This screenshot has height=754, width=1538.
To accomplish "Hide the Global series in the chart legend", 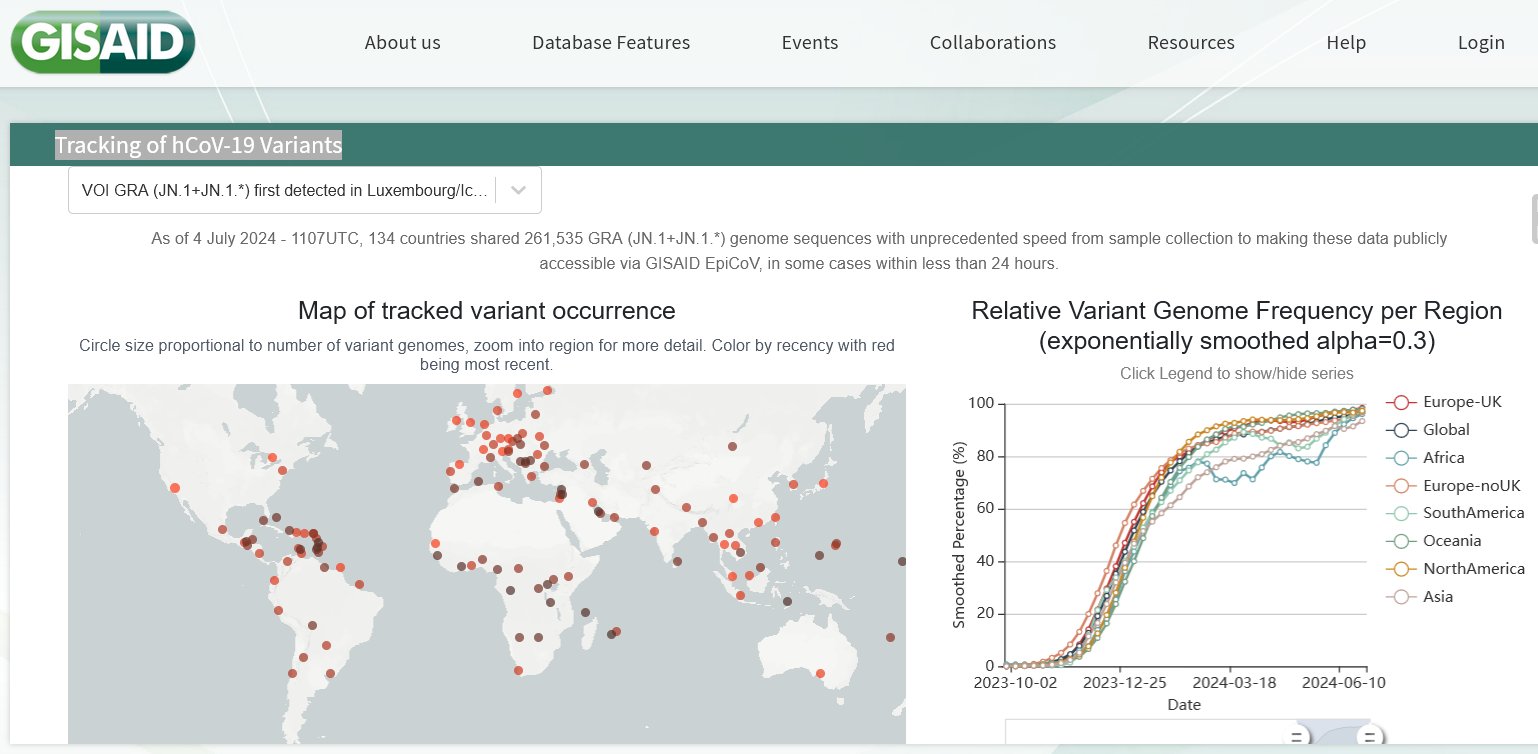I will 1446,430.
